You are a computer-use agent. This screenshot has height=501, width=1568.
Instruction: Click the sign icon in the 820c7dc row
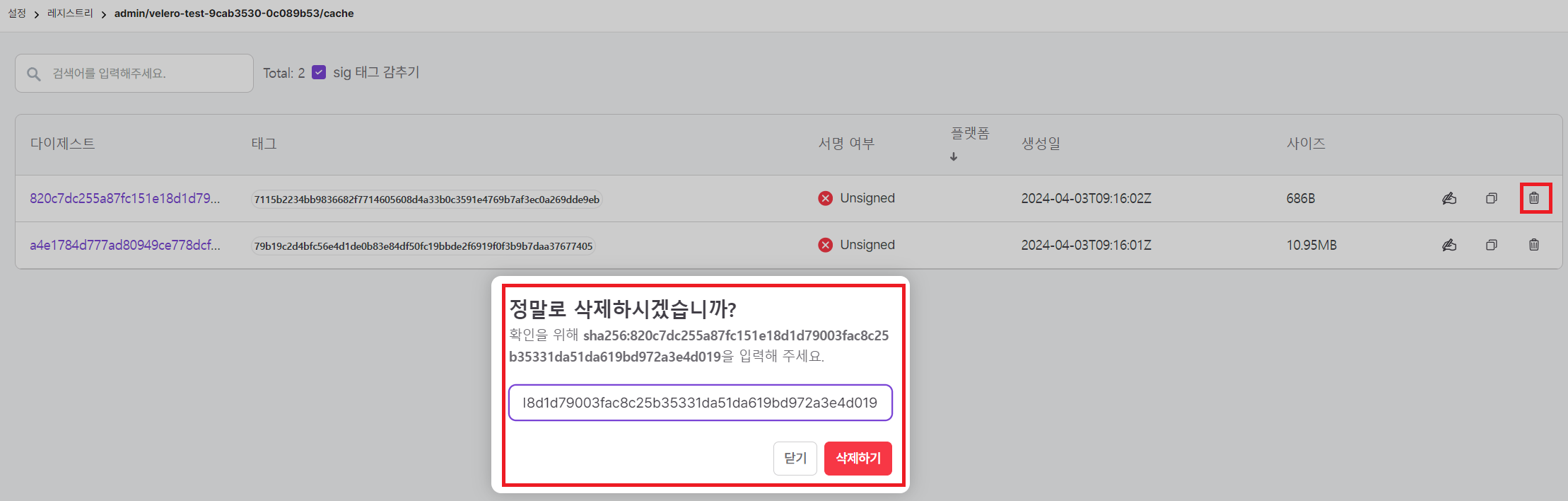tap(1449, 198)
